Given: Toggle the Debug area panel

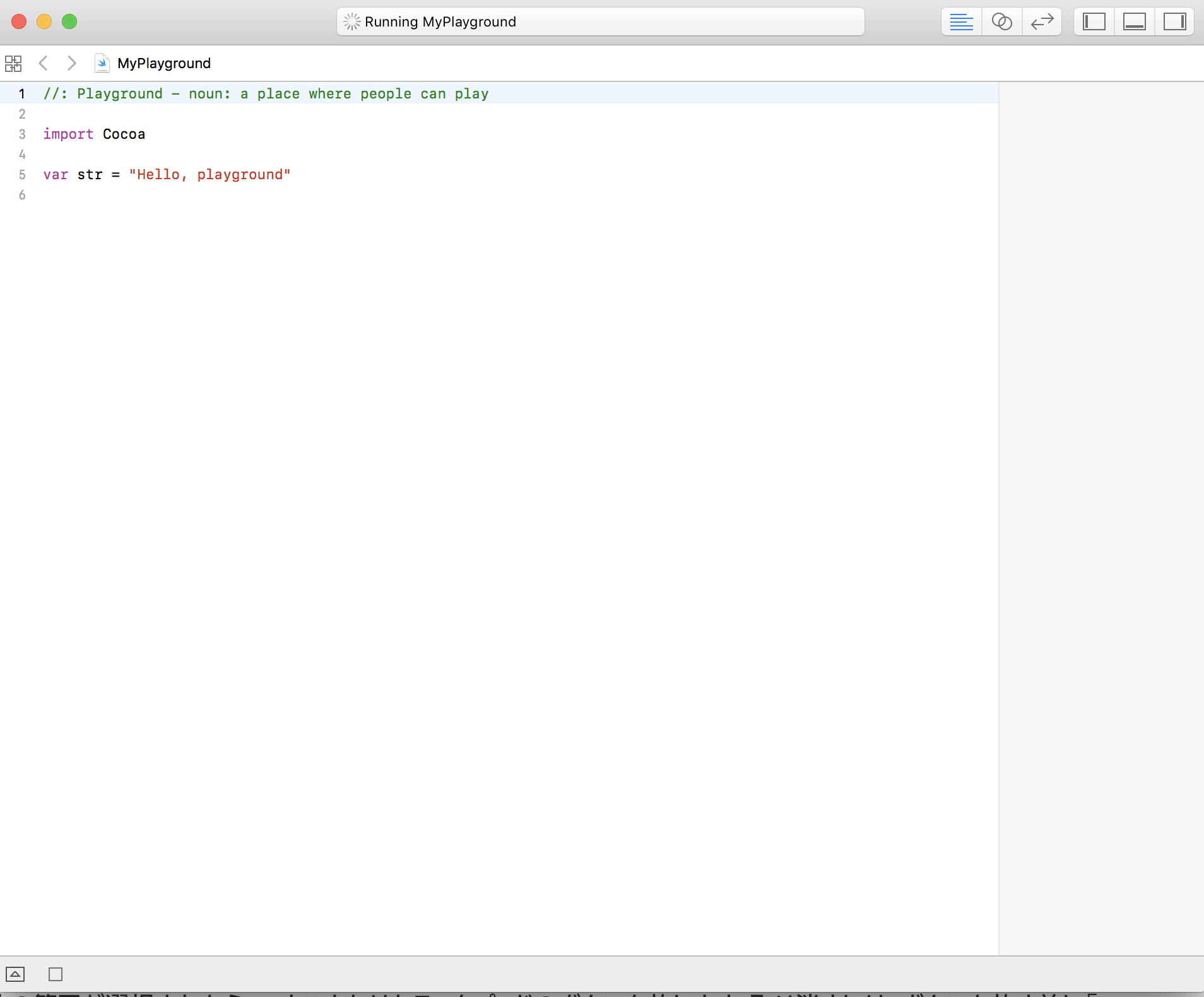Looking at the screenshot, I should [1134, 22].
